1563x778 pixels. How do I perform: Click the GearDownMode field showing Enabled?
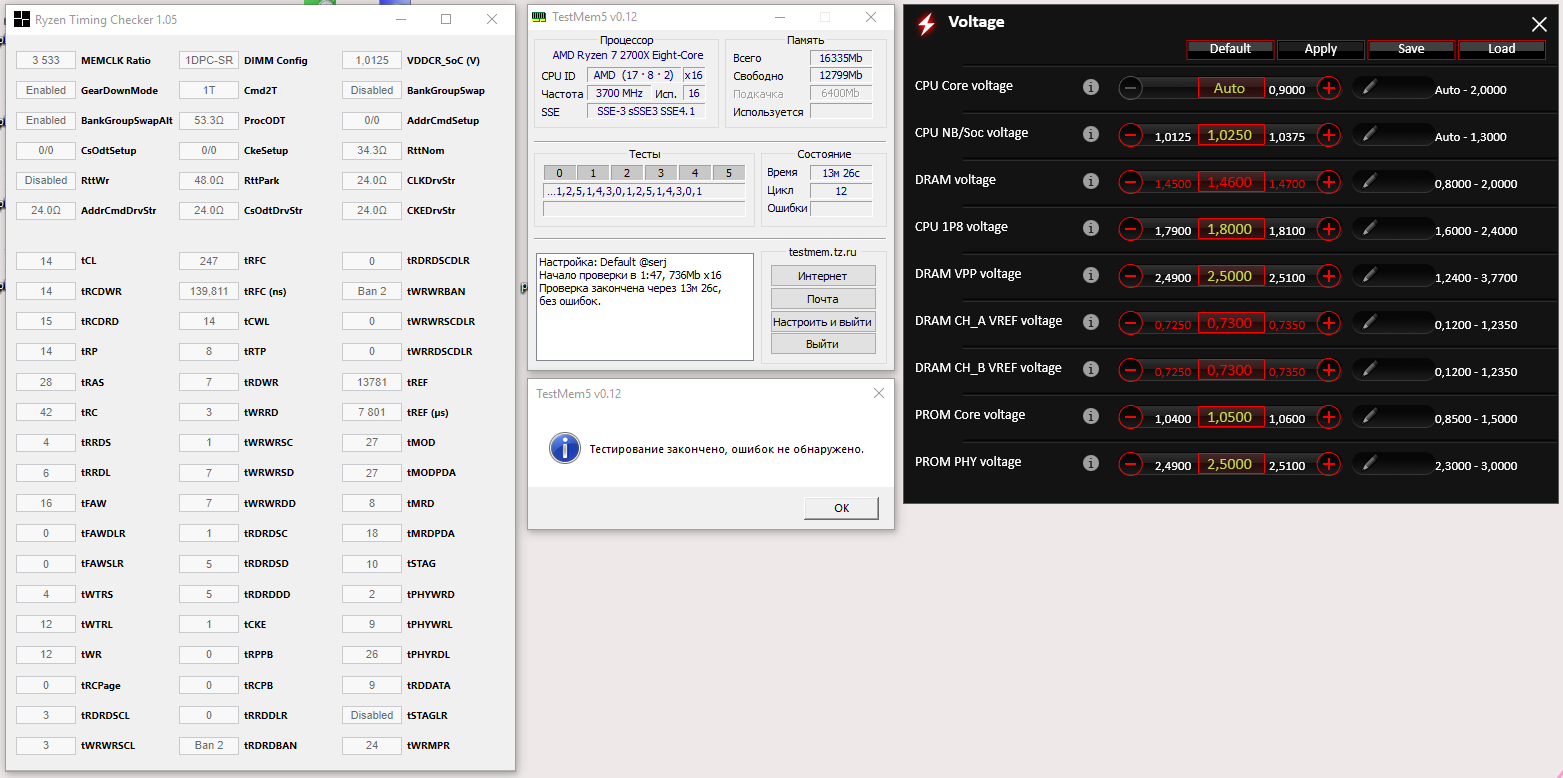point(46,90)
